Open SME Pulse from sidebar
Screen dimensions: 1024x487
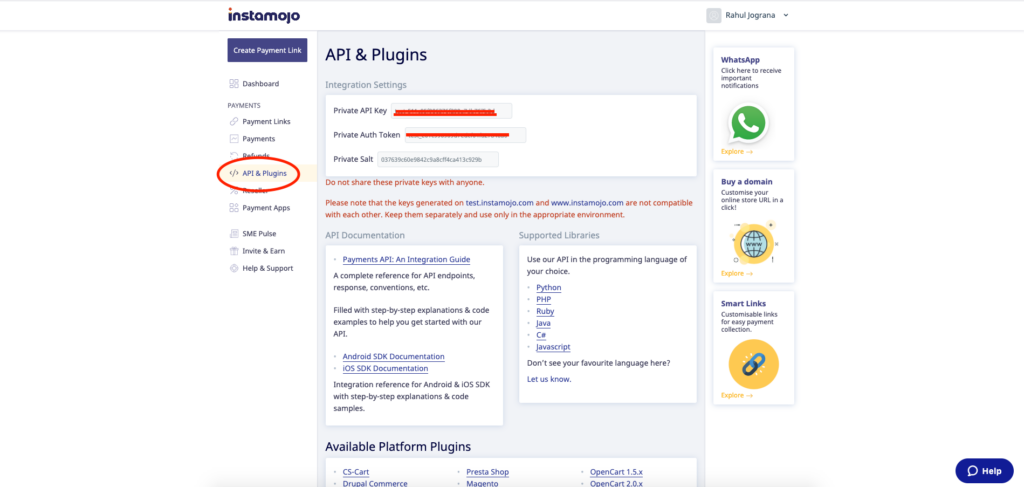(259, 233)
